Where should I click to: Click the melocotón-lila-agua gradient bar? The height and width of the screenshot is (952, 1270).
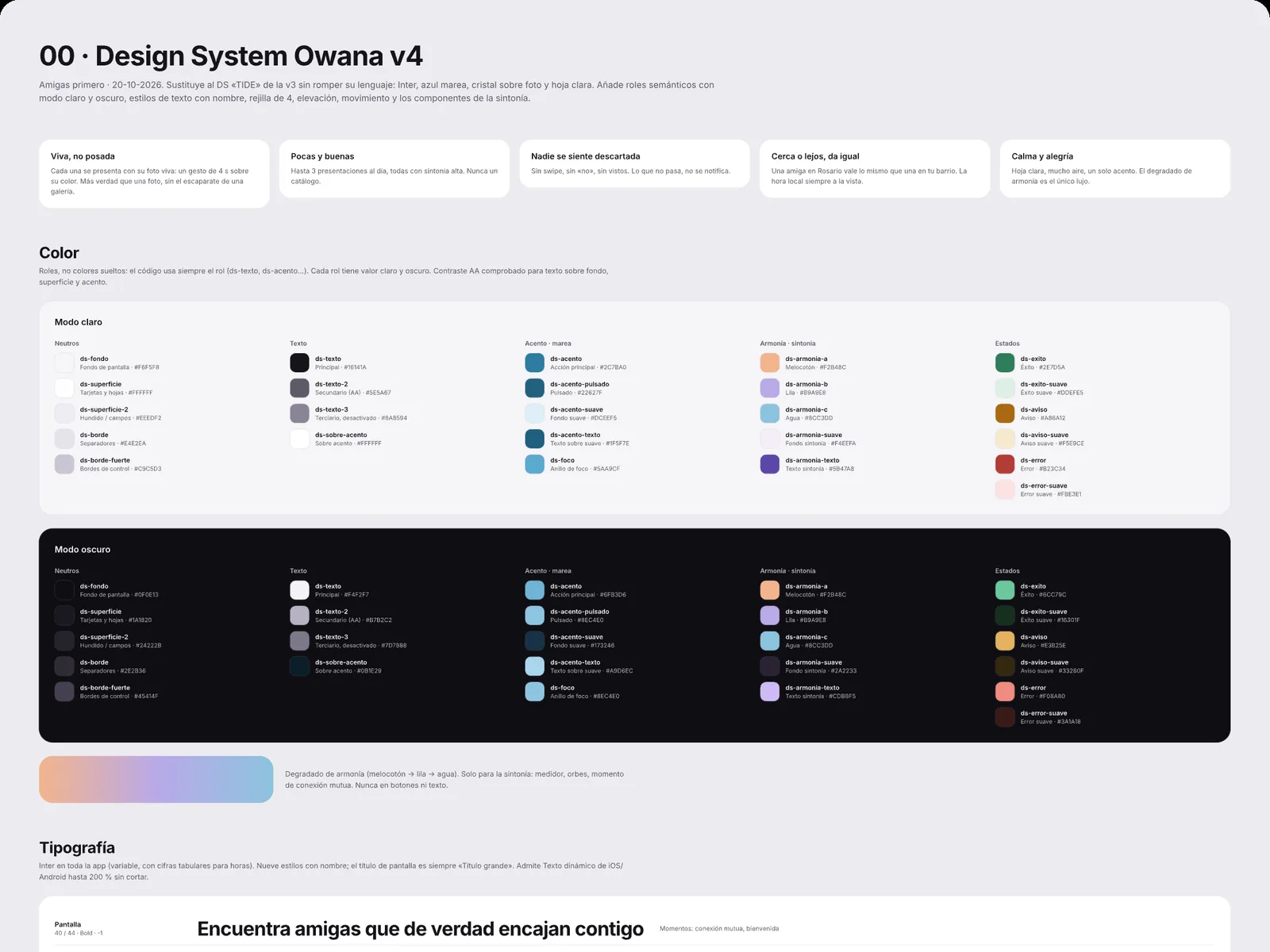[156, 779]
